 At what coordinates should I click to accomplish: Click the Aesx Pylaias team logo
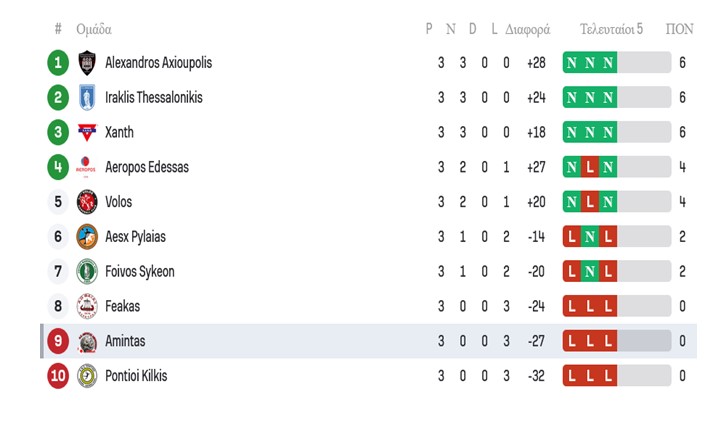(x=87, y=237)
